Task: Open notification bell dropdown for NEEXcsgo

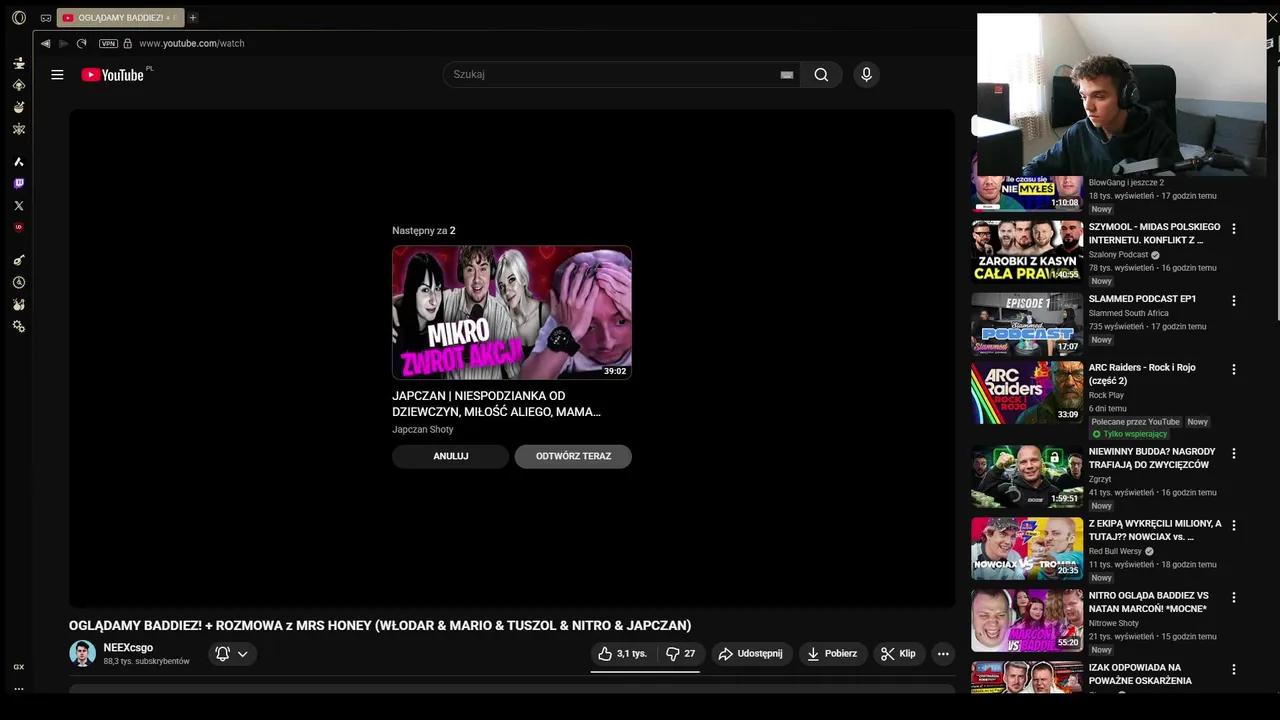Action: click(x=232, y=654)
